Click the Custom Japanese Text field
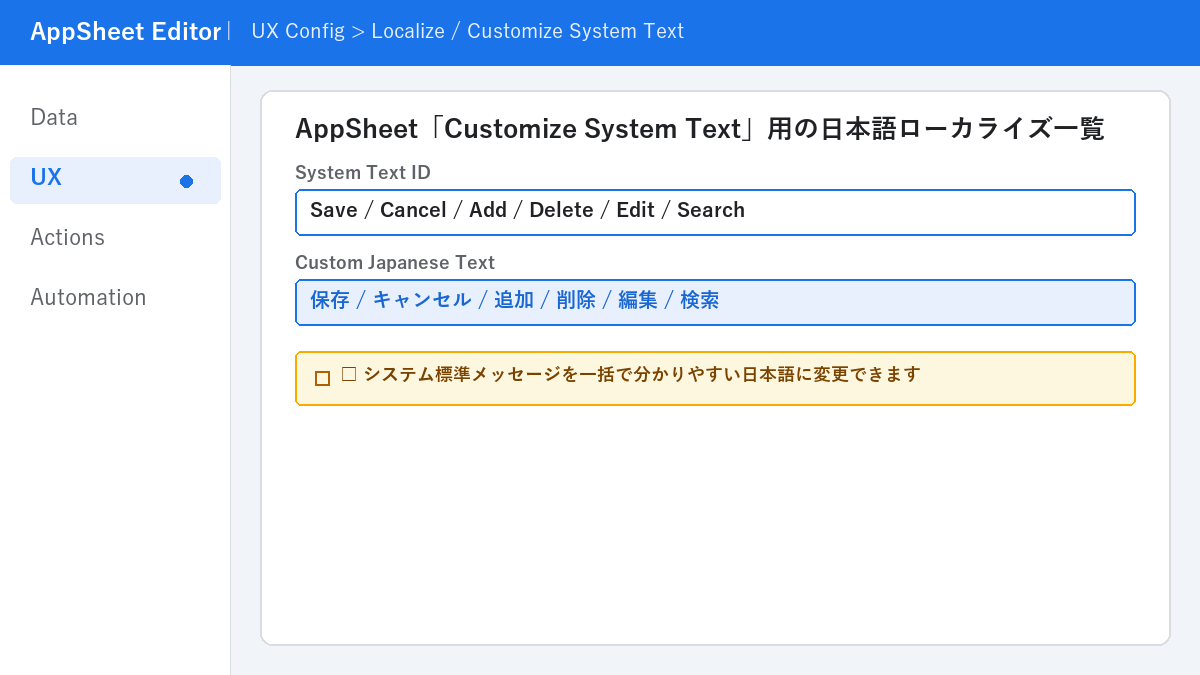 pyautogui.click(x=715, y=302)
